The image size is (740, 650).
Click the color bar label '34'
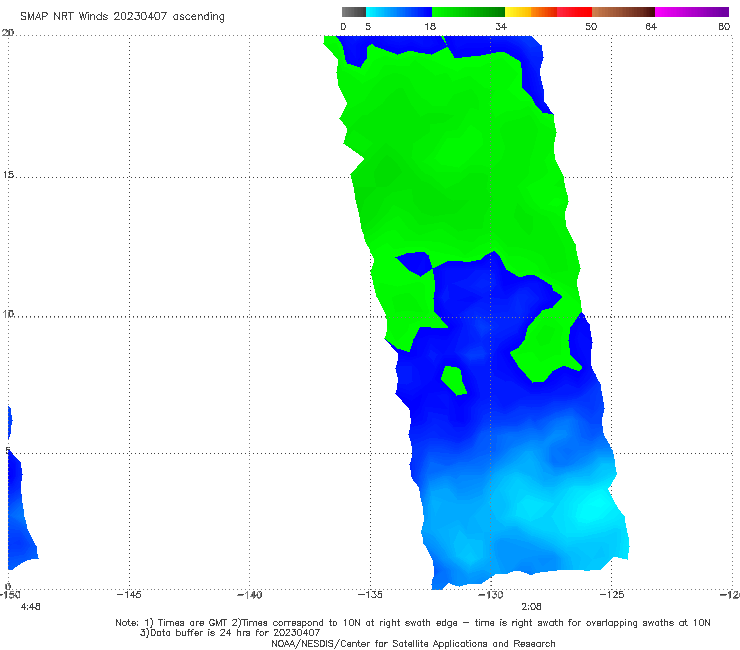click(x=501, y=27)
